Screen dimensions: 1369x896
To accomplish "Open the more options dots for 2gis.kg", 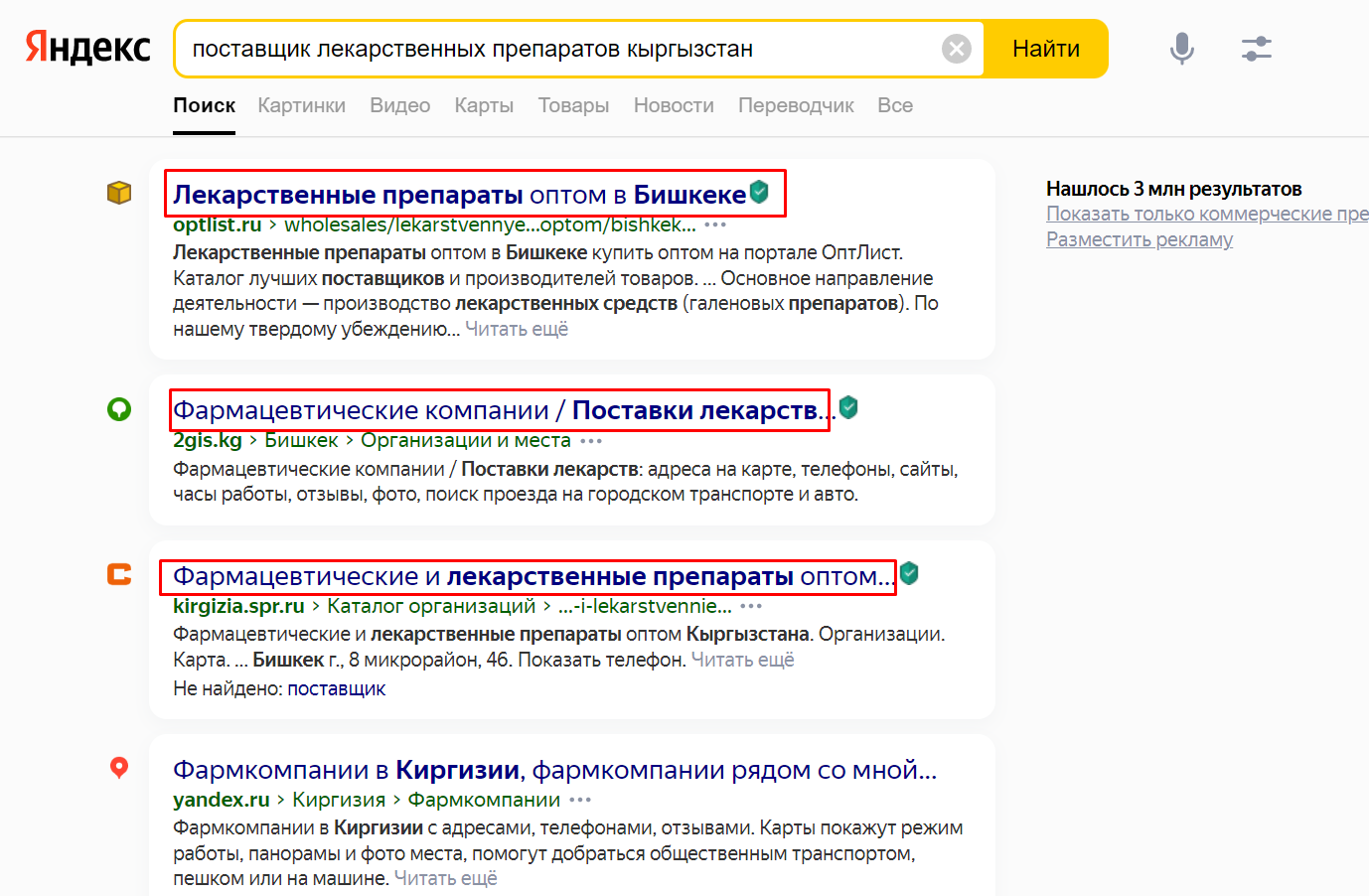I will coord(591,441).
